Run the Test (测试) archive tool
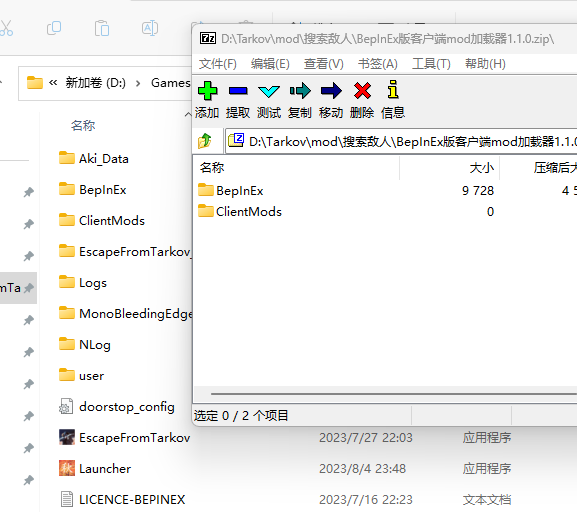Image resolution: width=577 pixels, height=512 pixels. [x=269, y=91]
